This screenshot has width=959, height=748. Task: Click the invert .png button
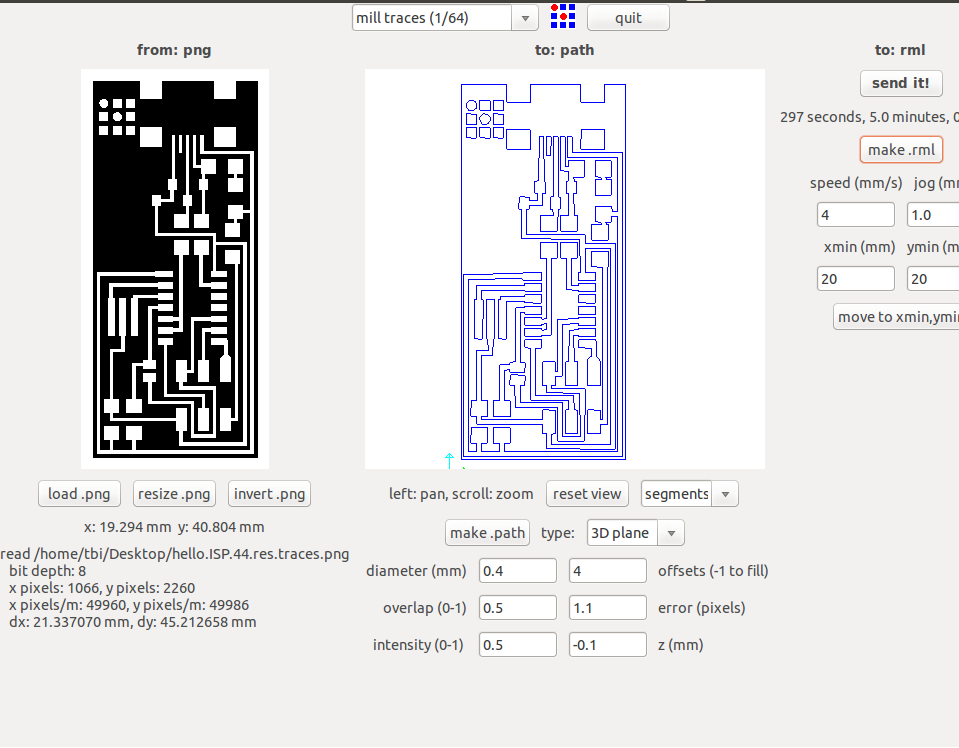tap(269, 494)
